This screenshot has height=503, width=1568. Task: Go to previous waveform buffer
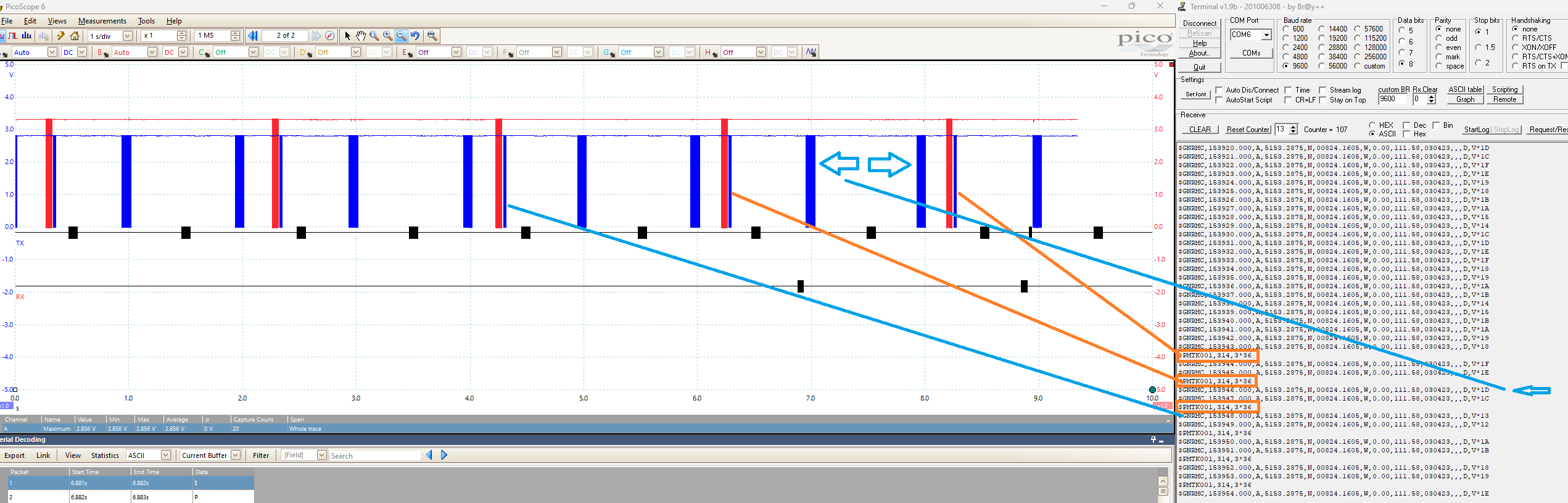coord(253,36)
